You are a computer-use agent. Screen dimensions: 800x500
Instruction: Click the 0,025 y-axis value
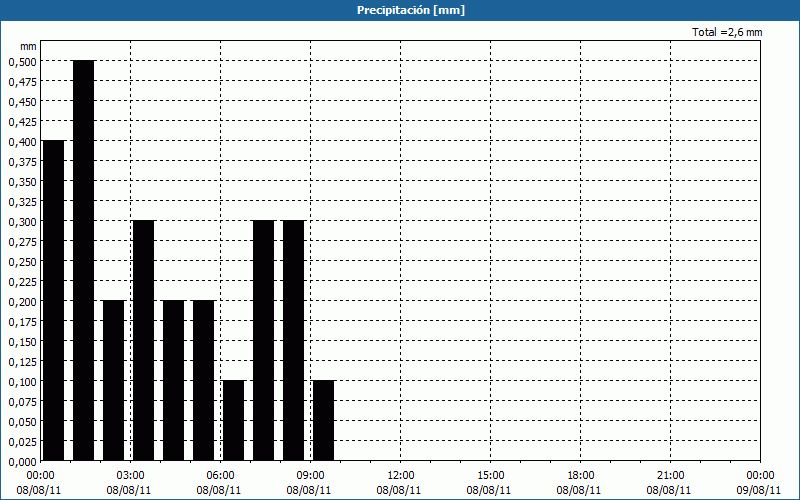point(23,442)
